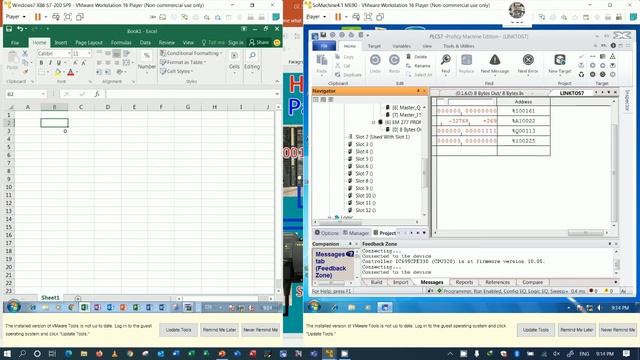Switch to Manager tab in Navigator
This screenshot has width=640, height=360.
[x=356, y=233]
